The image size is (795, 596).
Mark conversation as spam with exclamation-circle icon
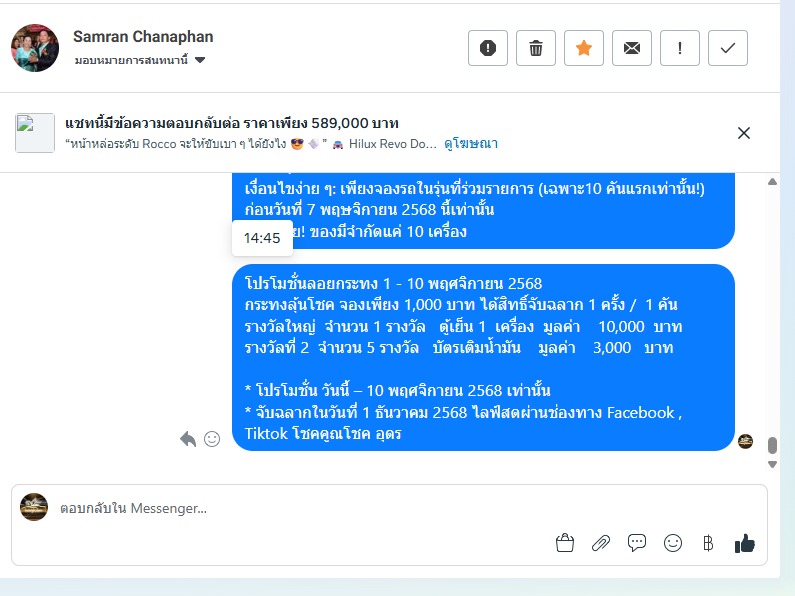[x=488, y=48]
